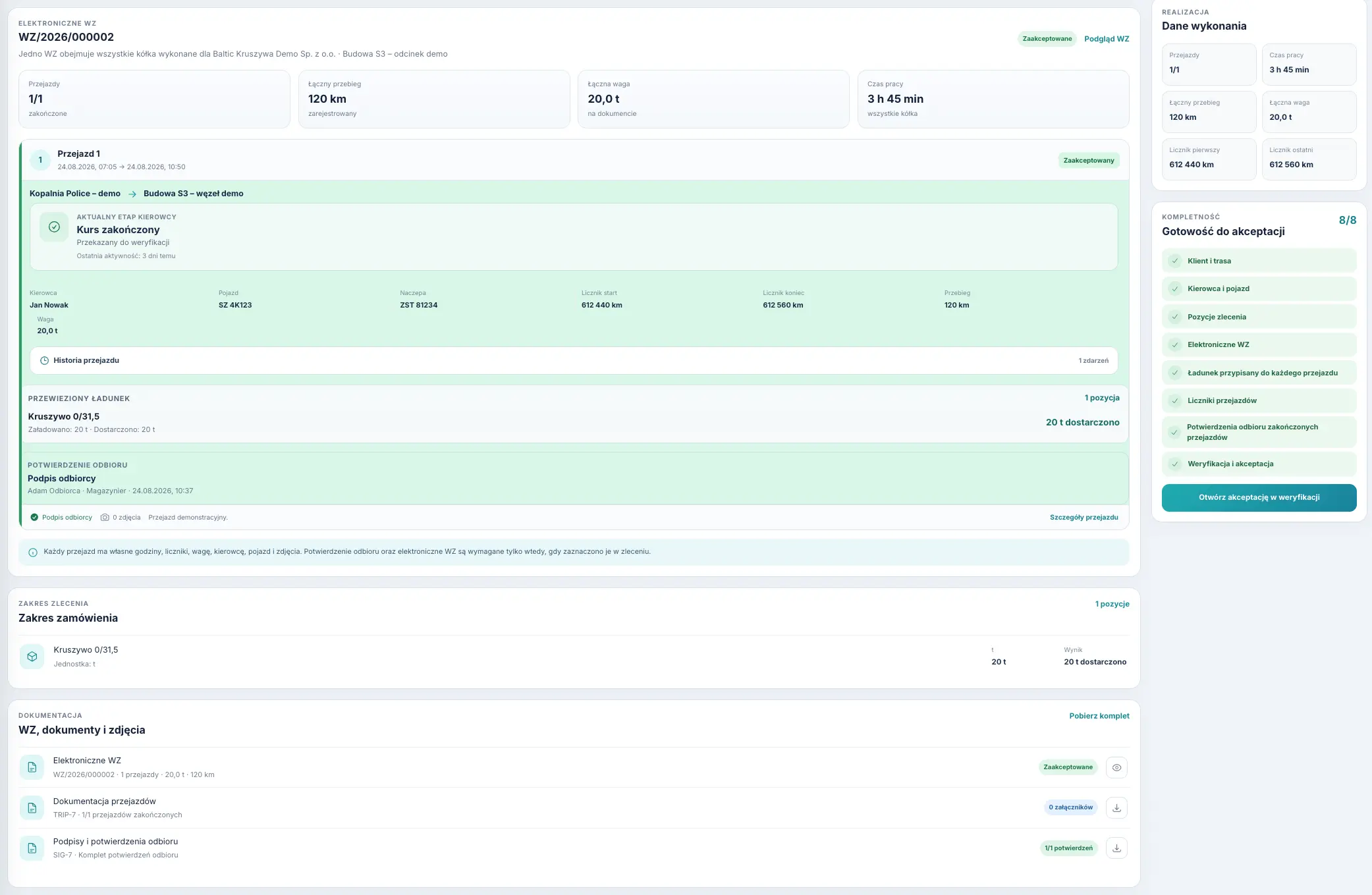This screenshot has width=1372, height=895.
Task: Expand the Historia przejazdu row
Action: pos(574,361)
